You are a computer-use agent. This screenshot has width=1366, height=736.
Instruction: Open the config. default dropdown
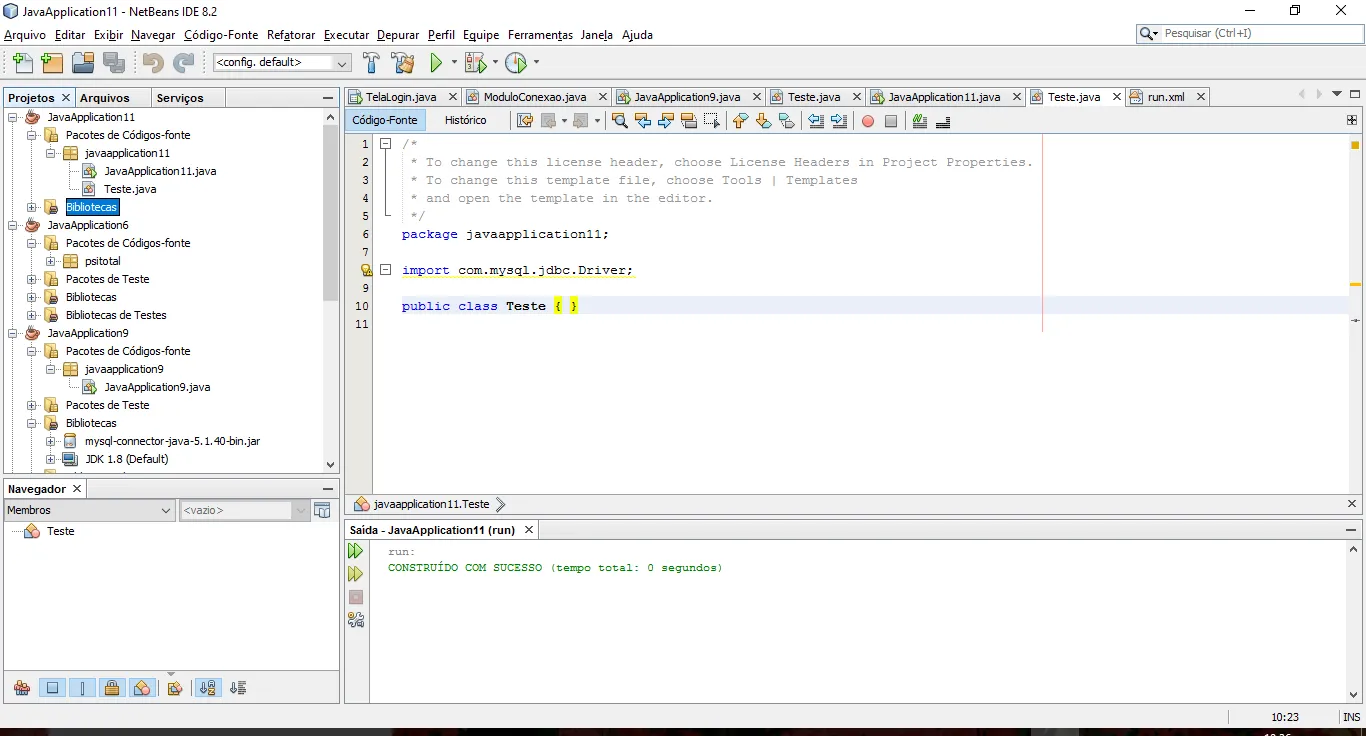tap(343, 63)
